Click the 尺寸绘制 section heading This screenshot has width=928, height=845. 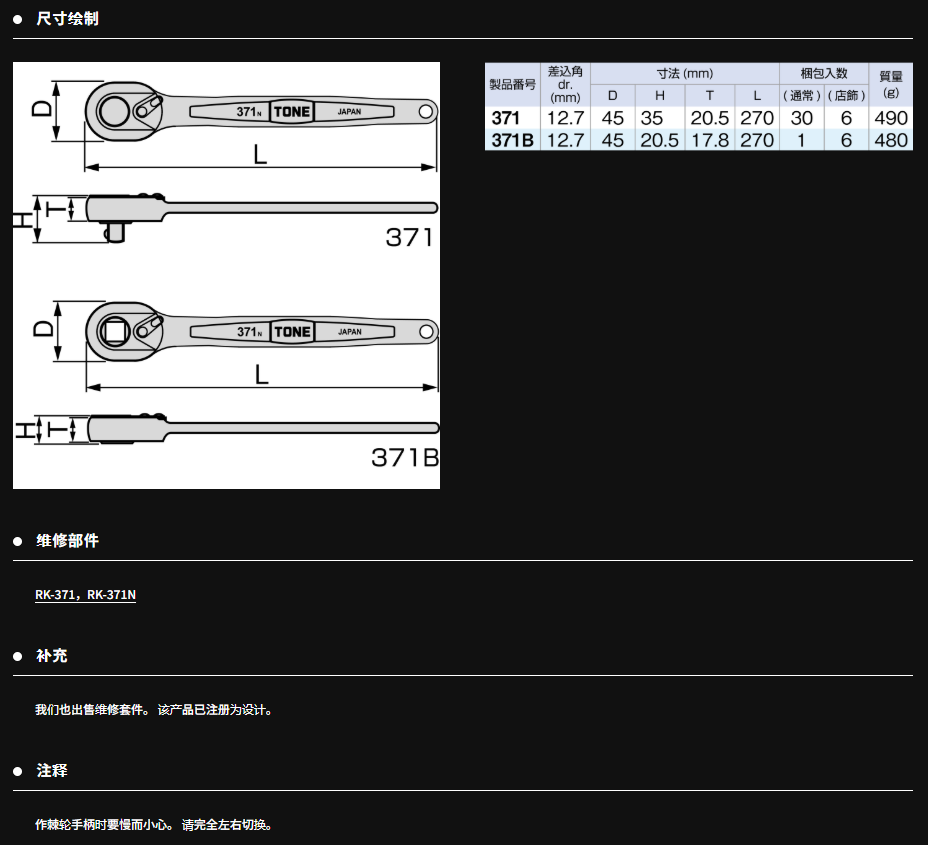click(67, 18)
